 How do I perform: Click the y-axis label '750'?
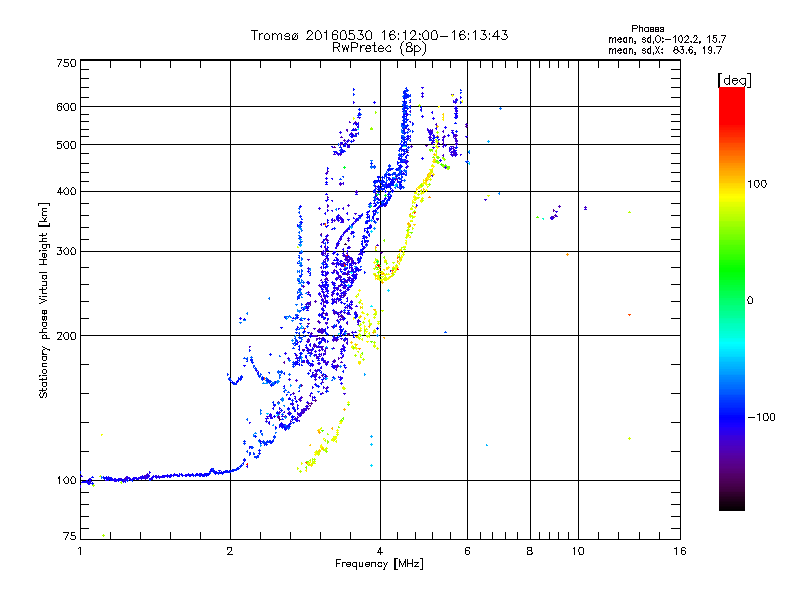(x=66, y=63)
